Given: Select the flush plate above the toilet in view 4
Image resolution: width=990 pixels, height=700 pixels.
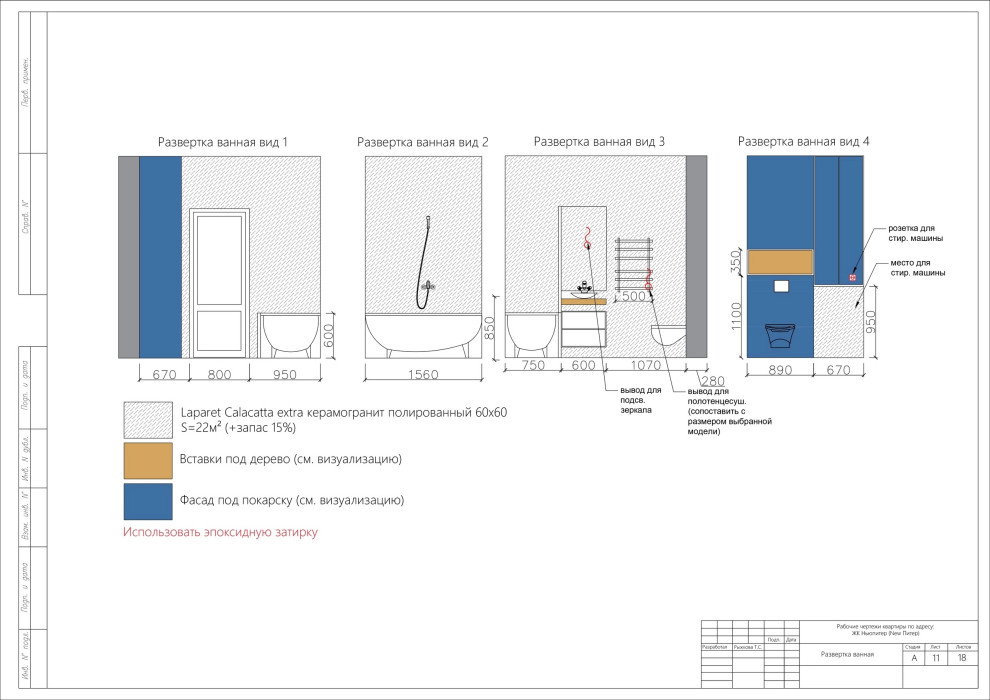Looking at the screenshot, I should pyautogui.click(x=780, y=286).
